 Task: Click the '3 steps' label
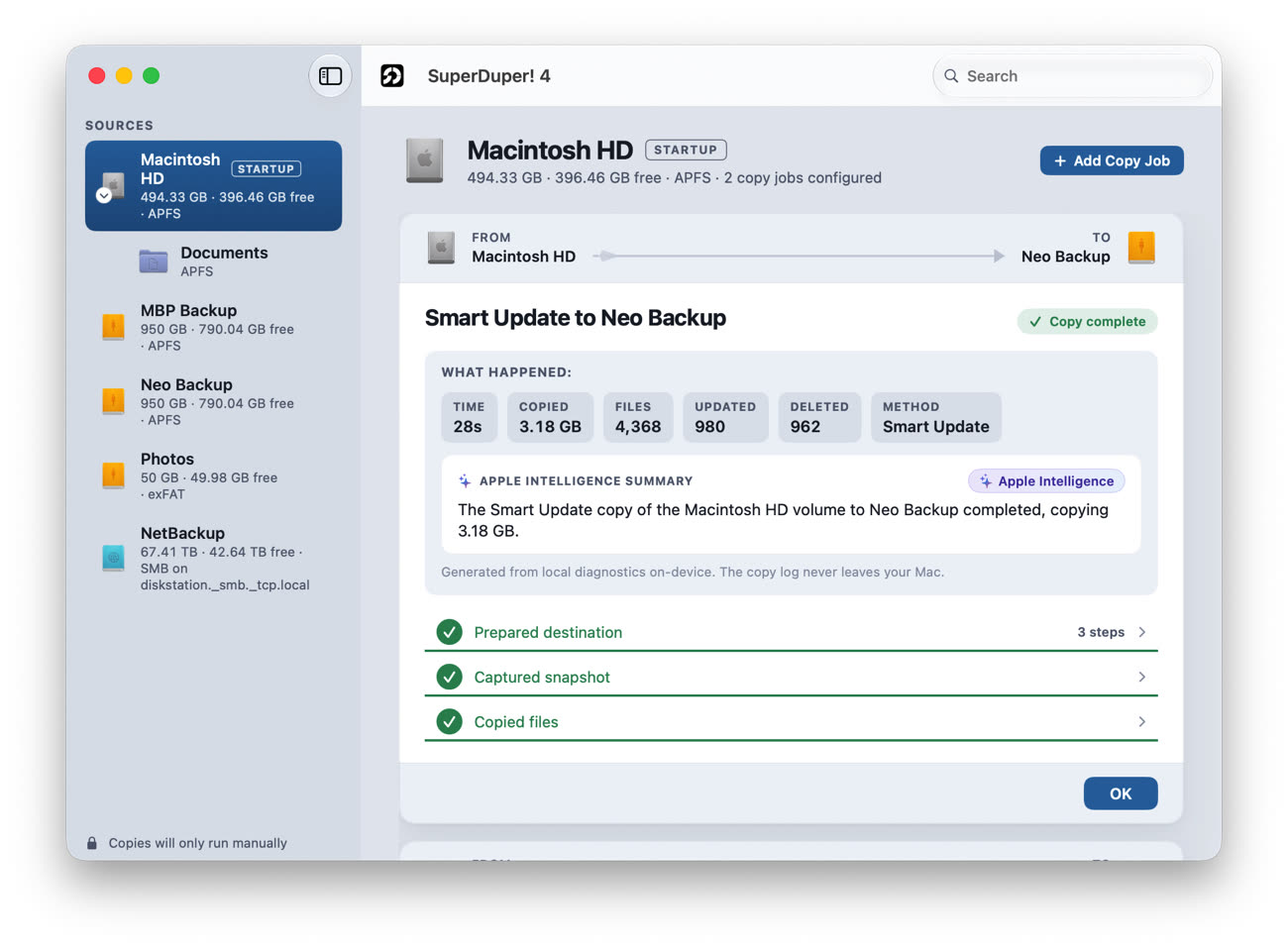(x=1101, y=632)
